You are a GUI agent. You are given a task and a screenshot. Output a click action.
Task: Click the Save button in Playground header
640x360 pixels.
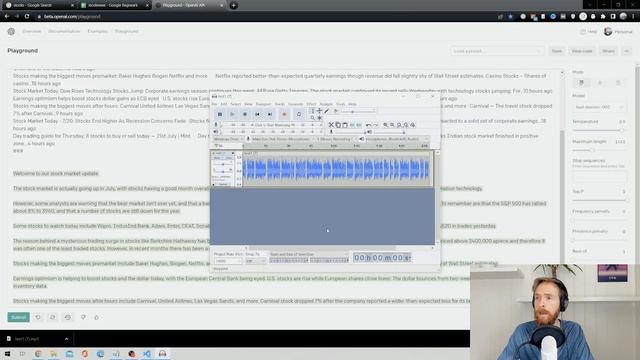coord(557,51)
